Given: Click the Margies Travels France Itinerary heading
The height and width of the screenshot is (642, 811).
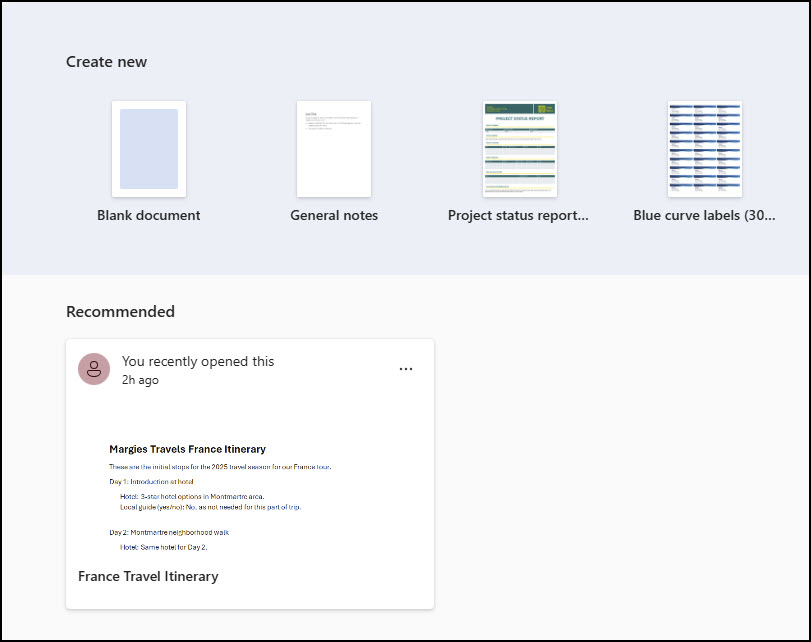Looking at the screenshot, I should click(187, 449).
